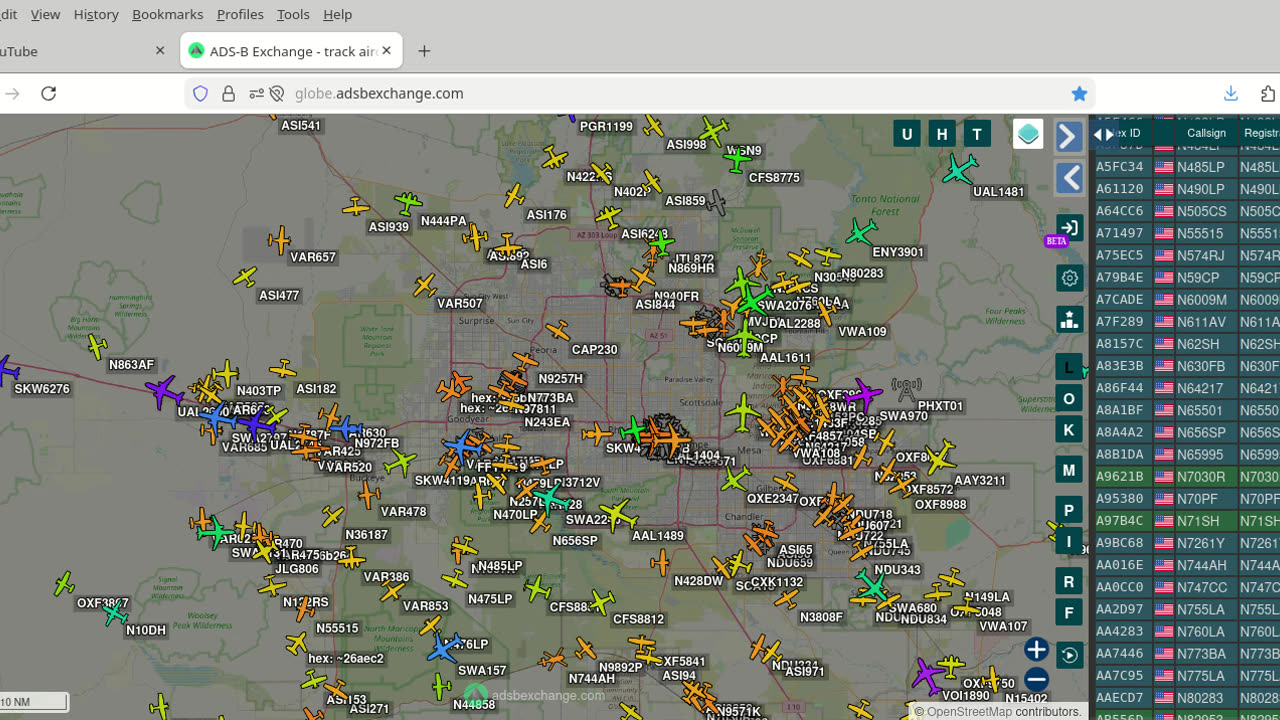Toggle the K map option

1068,429
